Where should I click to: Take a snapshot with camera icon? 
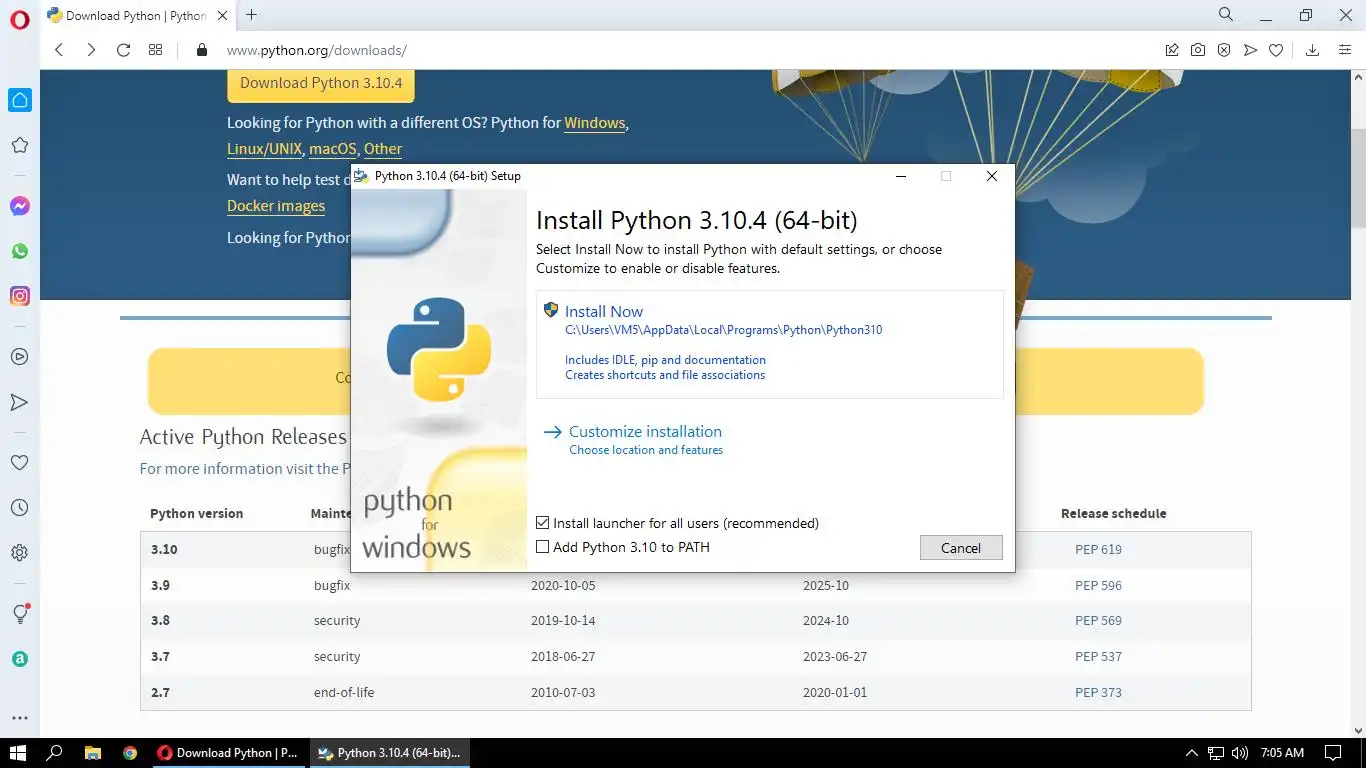pyautogui.click(x=1198, y=50)
